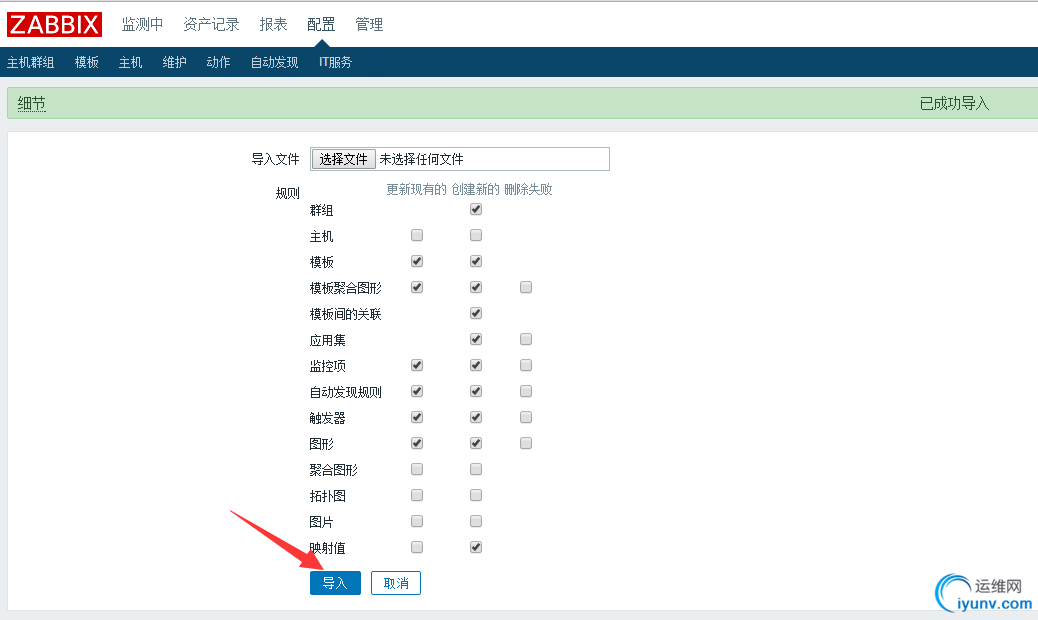Check 监控项 delete missing checkbox

526,365
